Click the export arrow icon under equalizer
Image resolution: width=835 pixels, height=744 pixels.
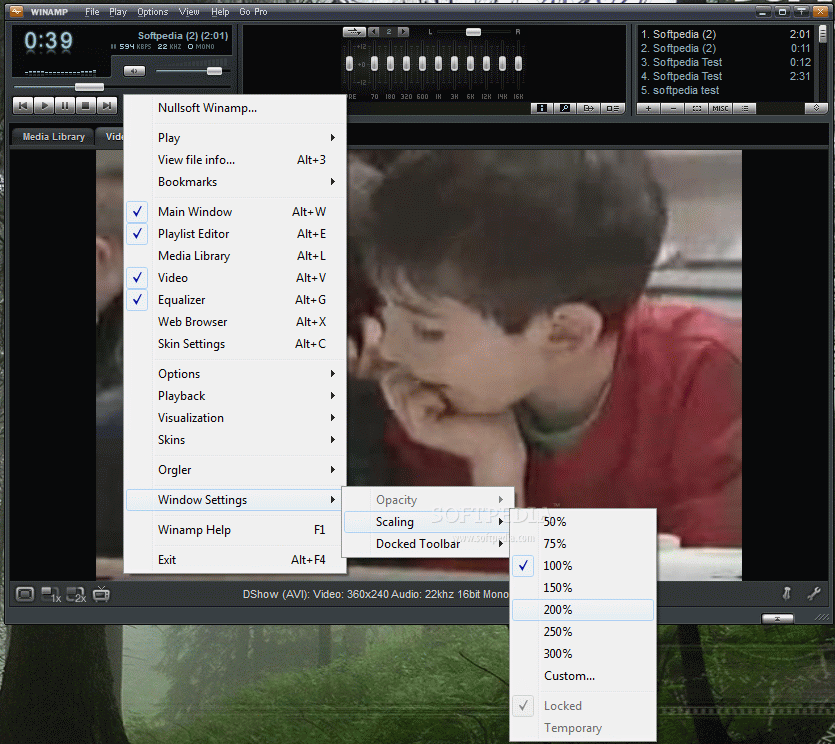[588, 108]
